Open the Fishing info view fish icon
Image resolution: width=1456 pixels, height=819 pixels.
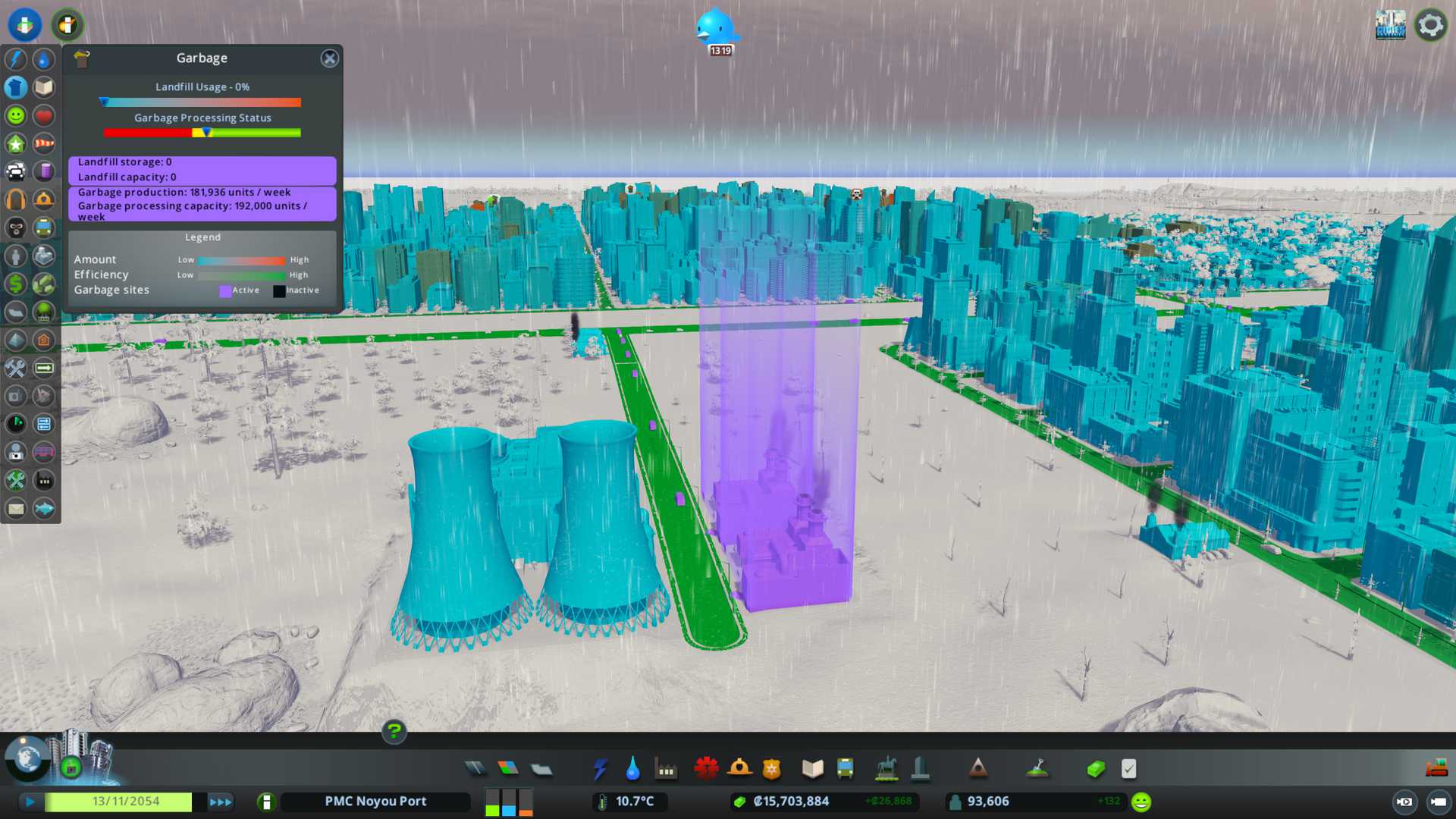coord(44,508)
